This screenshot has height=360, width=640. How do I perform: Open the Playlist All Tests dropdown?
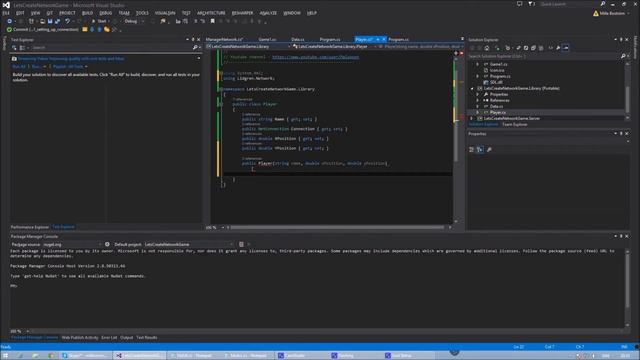point(70,67)
